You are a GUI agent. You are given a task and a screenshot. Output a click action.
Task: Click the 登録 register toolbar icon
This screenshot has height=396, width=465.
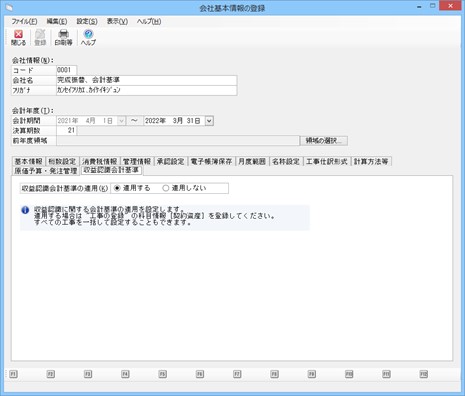point(40,34)
